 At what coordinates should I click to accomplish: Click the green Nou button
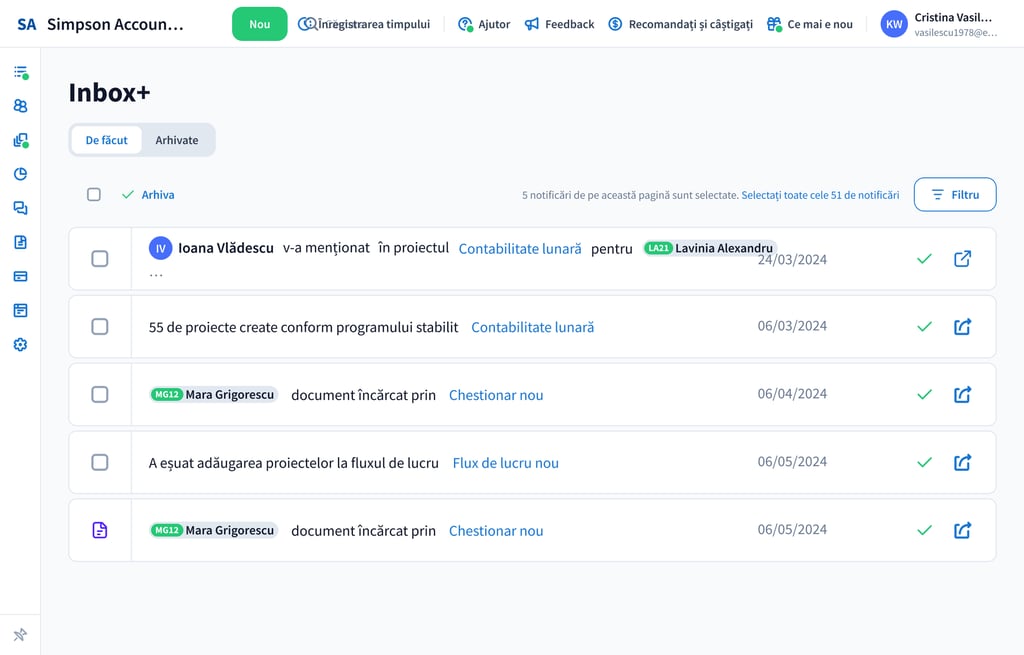tap(259, 24)
